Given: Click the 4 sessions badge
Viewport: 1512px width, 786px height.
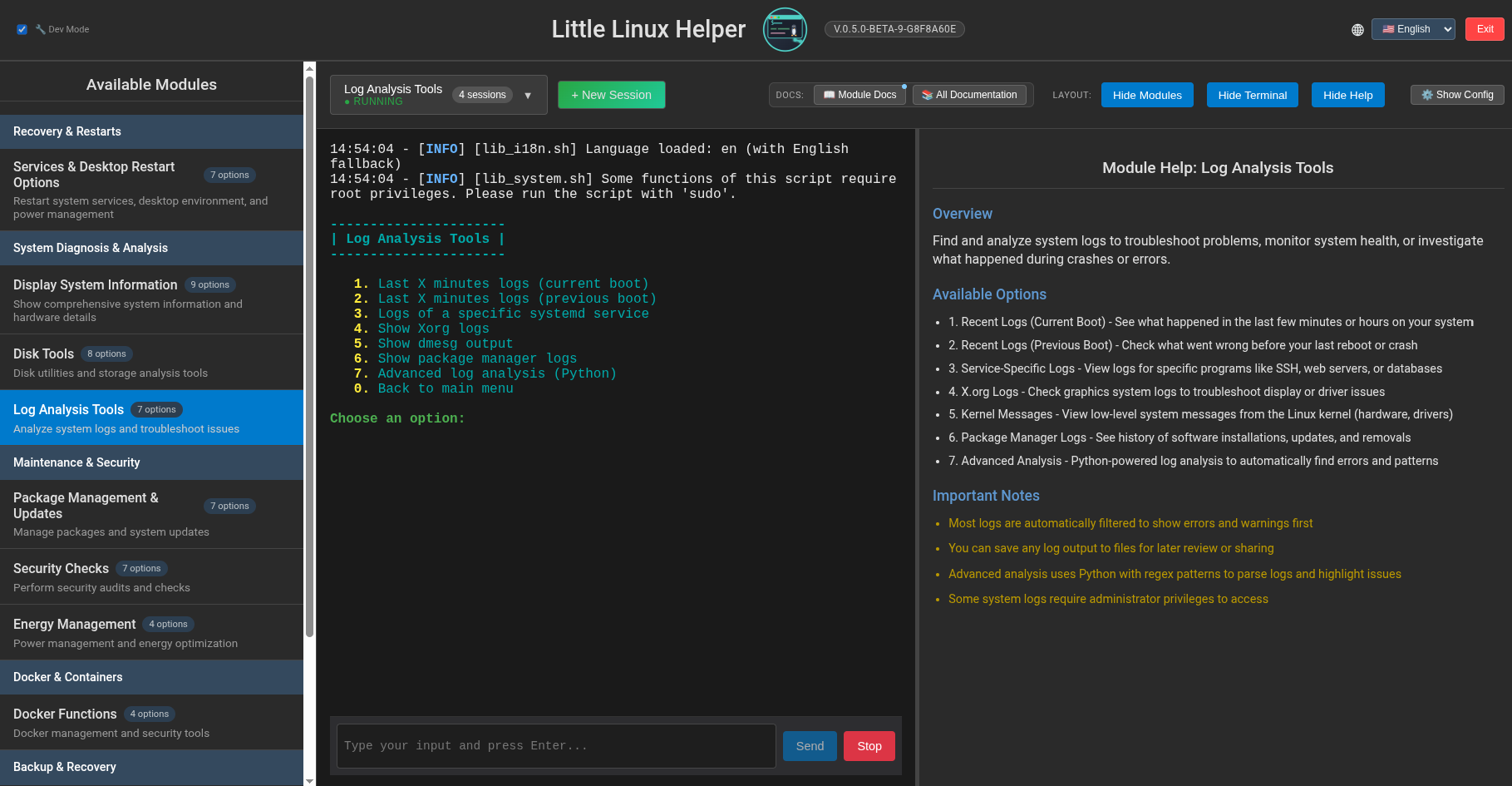Looking at the screenshot, I should (482, 95).
